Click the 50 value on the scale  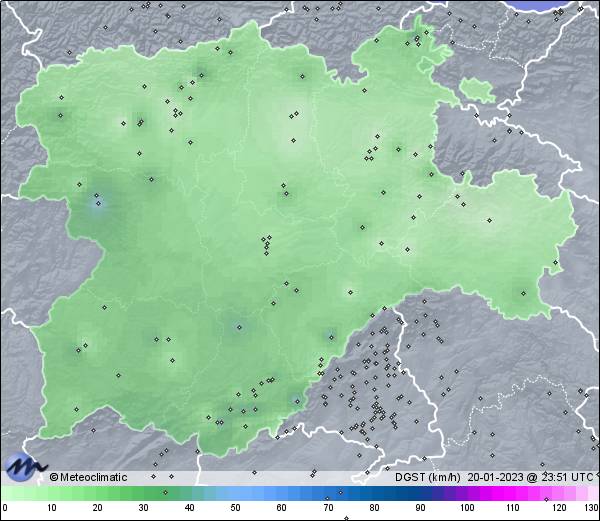235,508
